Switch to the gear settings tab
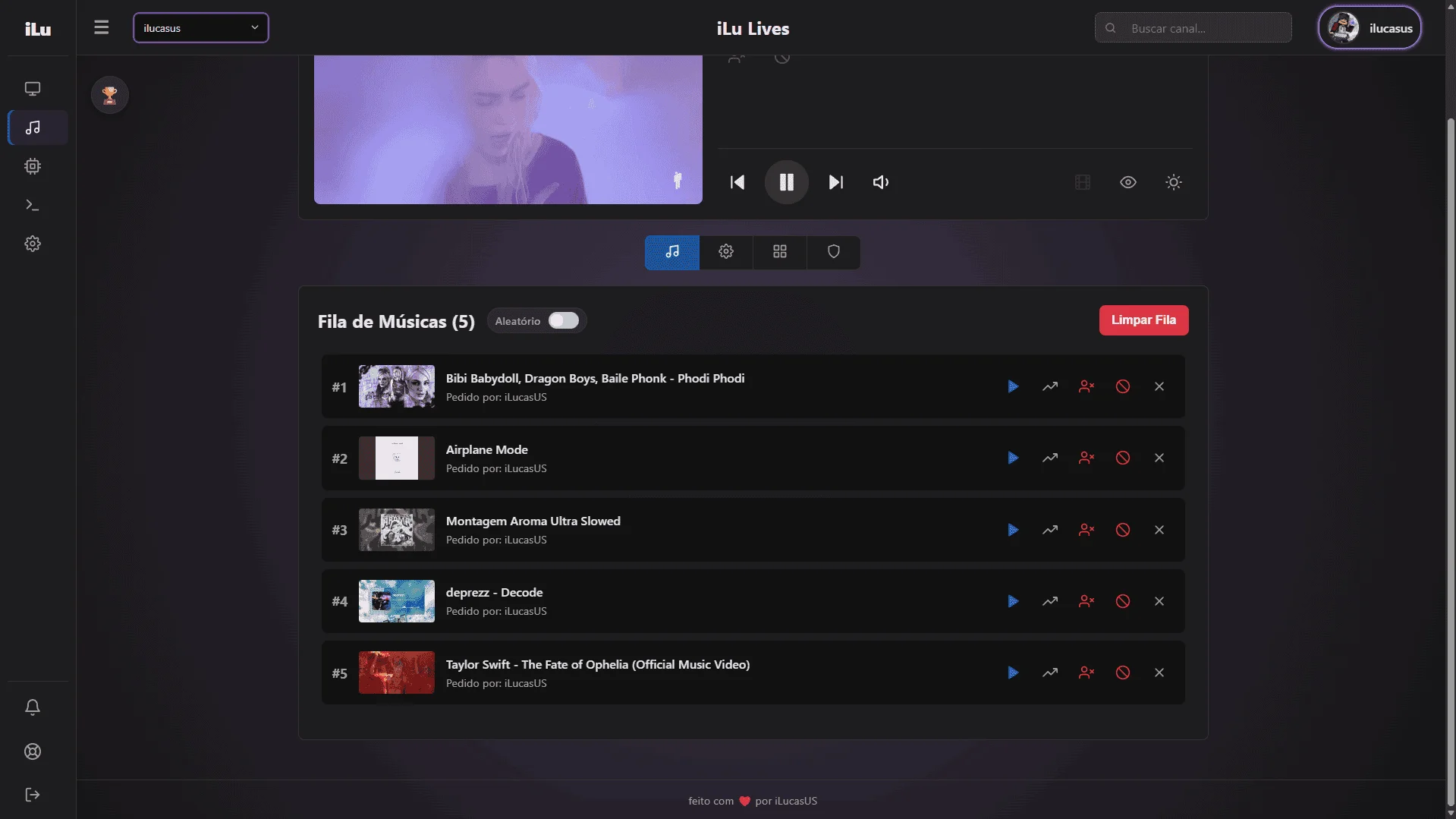The image size is (1456, 819). (726, 252)
